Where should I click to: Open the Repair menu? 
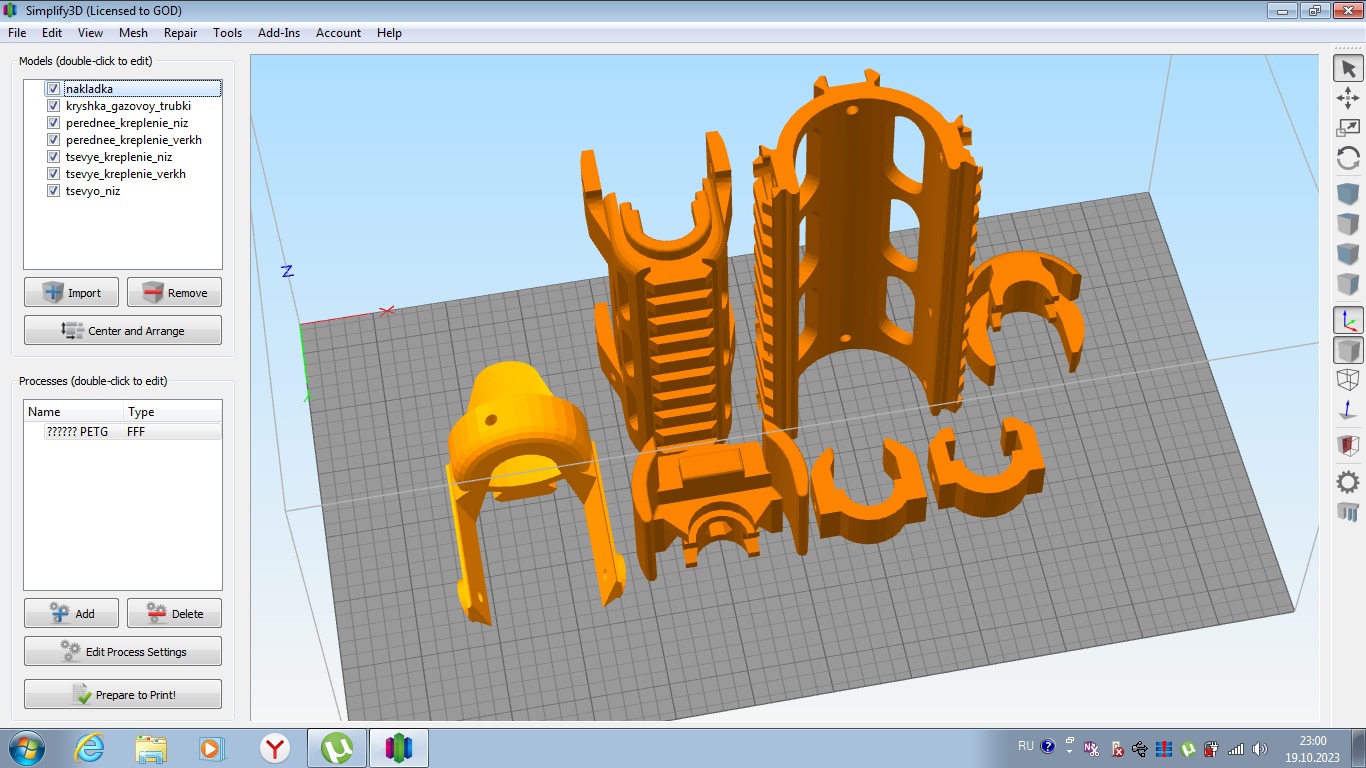point(180,33)
